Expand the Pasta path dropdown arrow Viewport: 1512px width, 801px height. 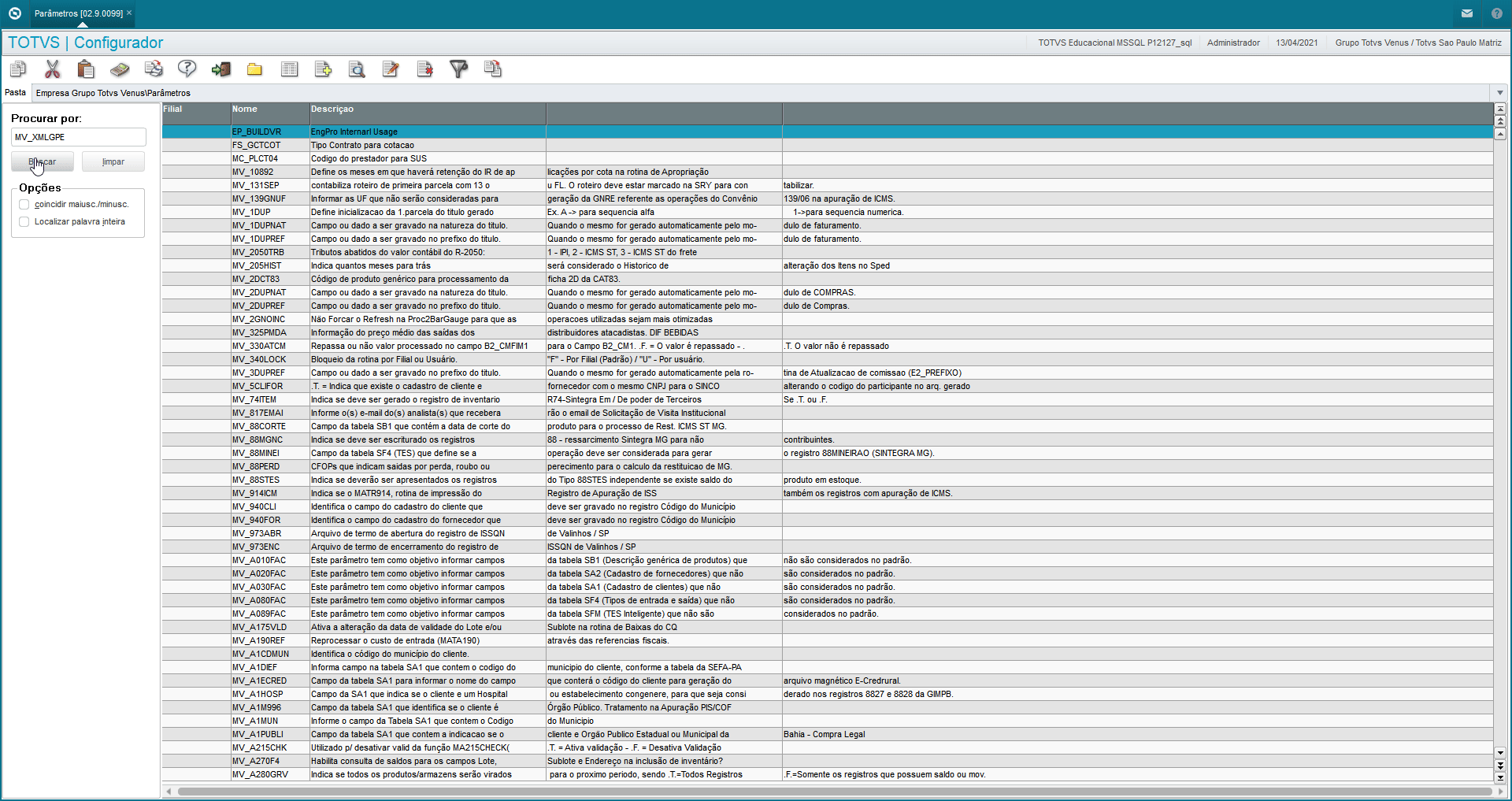pyautogui.click(x=1499, y=93)
